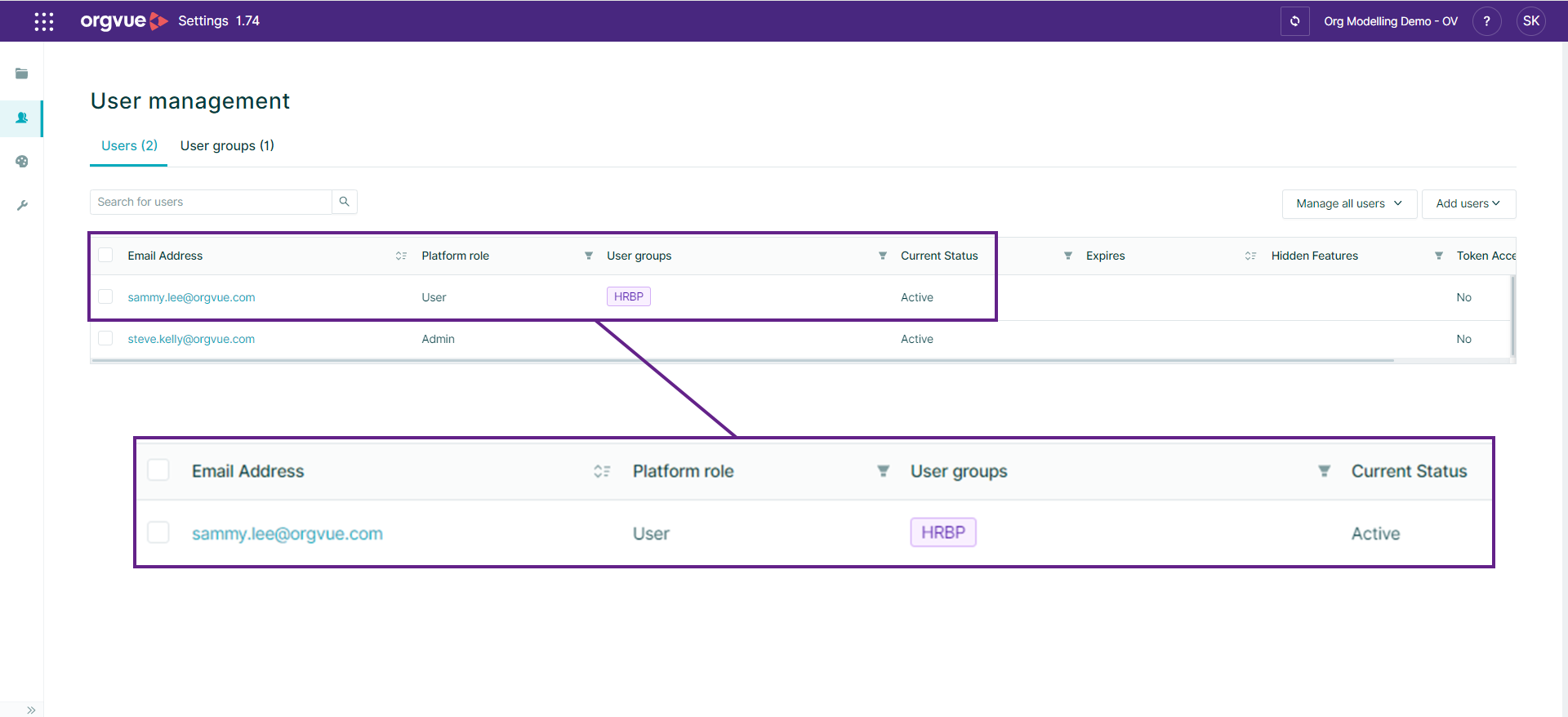Open the wrench tools sidebar icon
The height and width of the screenshot is (717, 1568).
[x=22, y=205]
